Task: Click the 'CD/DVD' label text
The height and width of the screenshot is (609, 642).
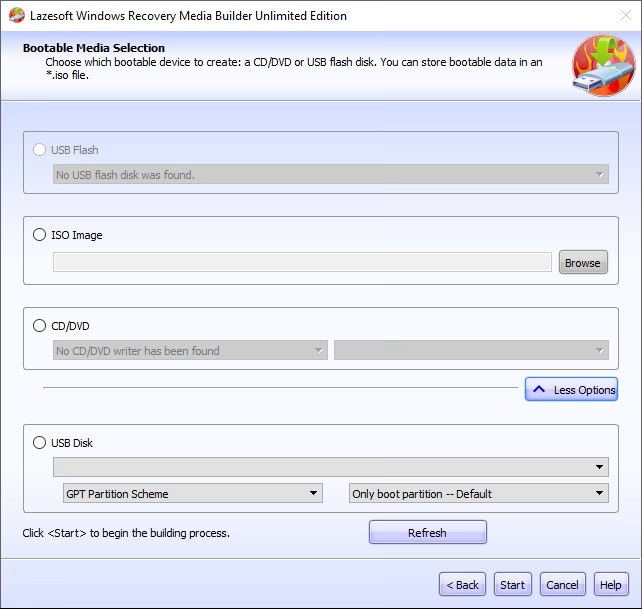Action: 70,326
